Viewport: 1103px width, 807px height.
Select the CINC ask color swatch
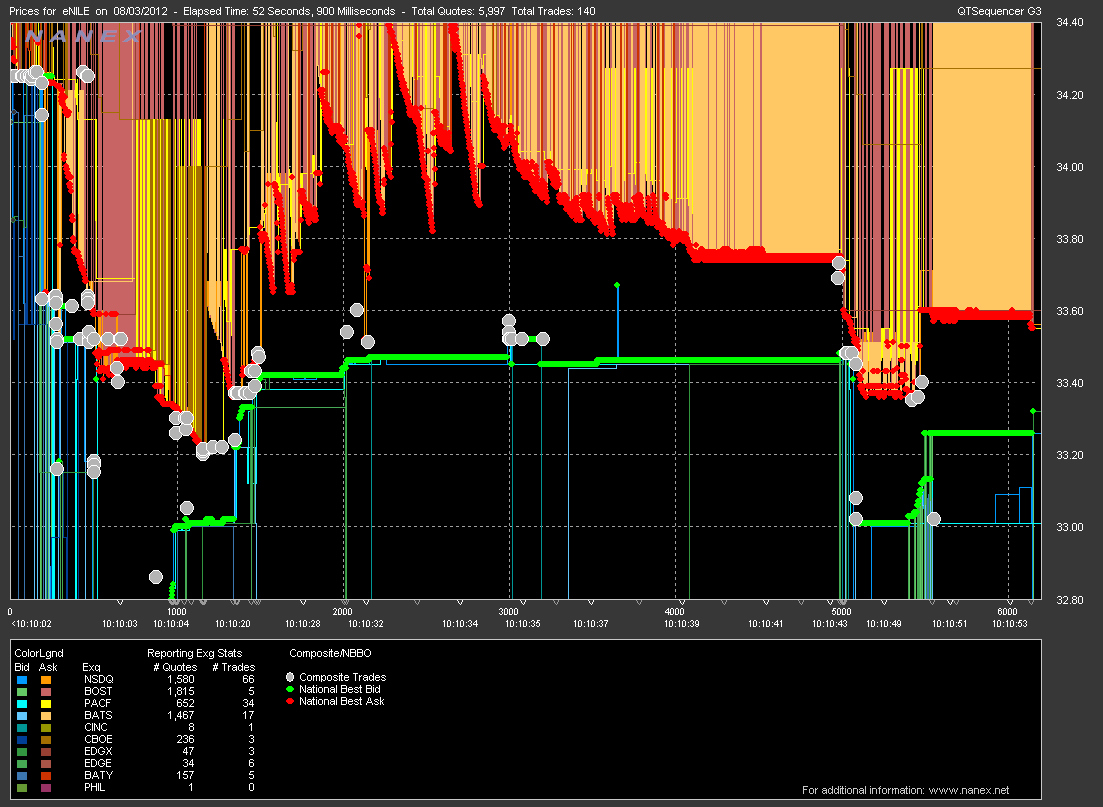[x=46, y=727]
